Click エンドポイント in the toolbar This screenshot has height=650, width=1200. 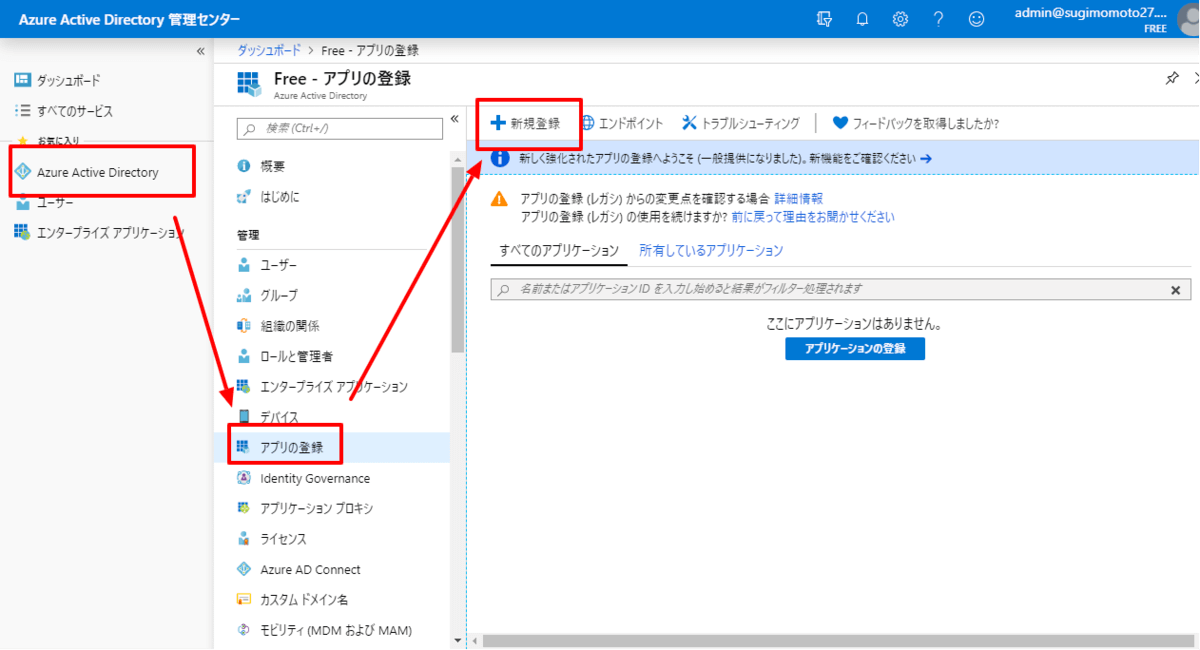[622, 123]
